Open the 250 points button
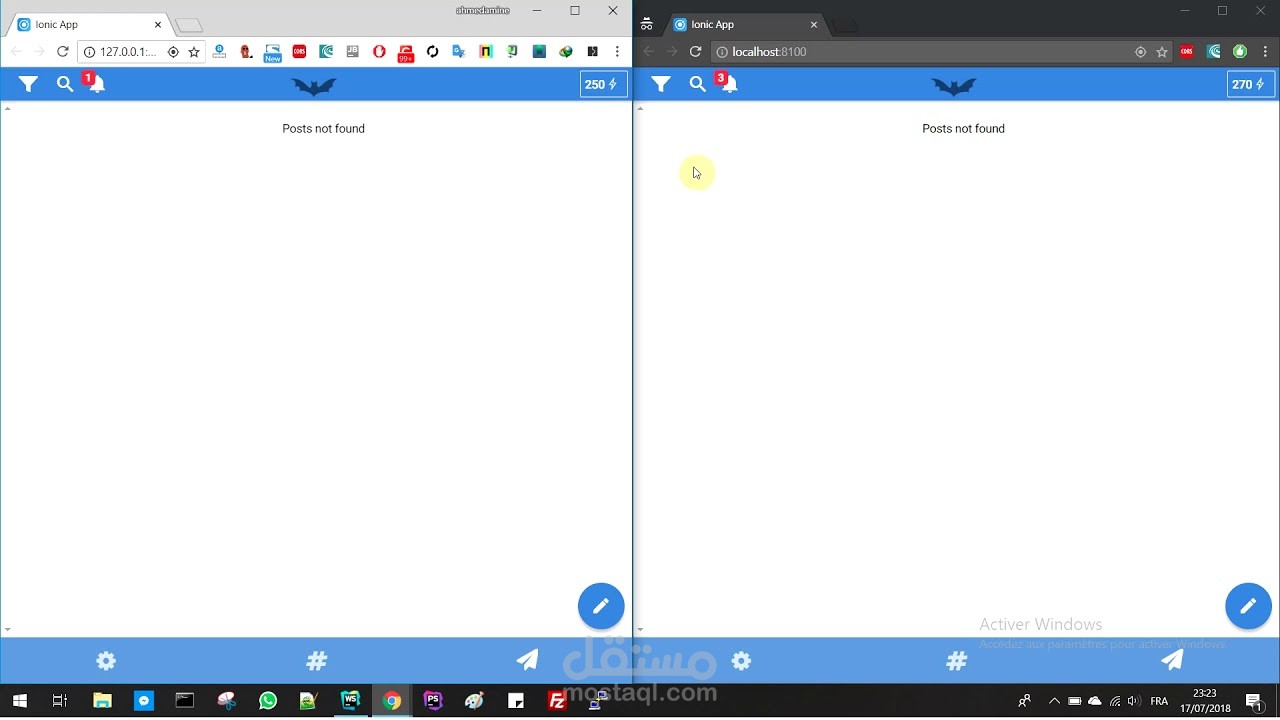The height and width of the screenshot is (720, 1280). pyautogui.click(x=604, y=84)
